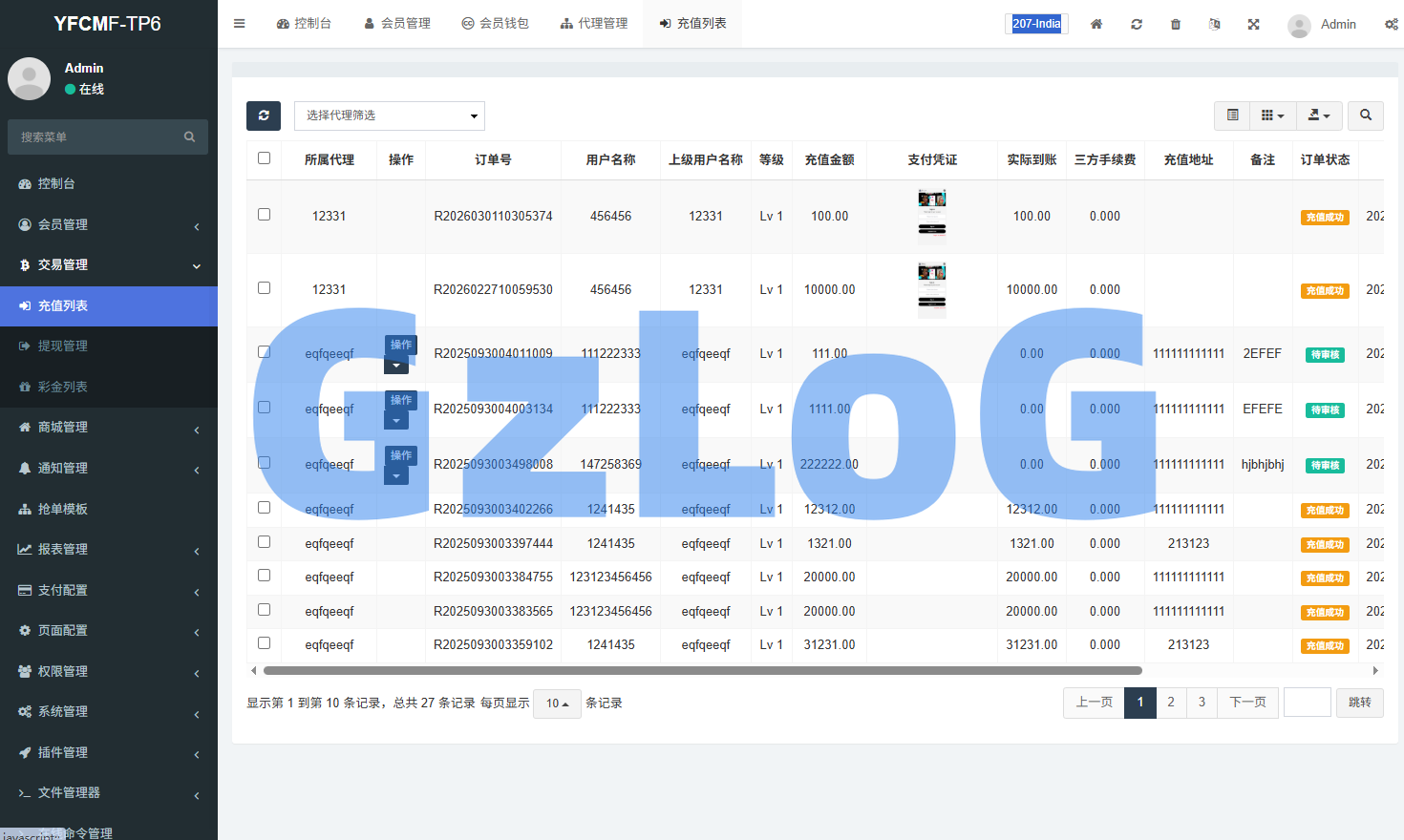The image size is (1404, 840).
Task: Open the 选择代理筛选 agent filter dropdown
Action: click(390, 115)
